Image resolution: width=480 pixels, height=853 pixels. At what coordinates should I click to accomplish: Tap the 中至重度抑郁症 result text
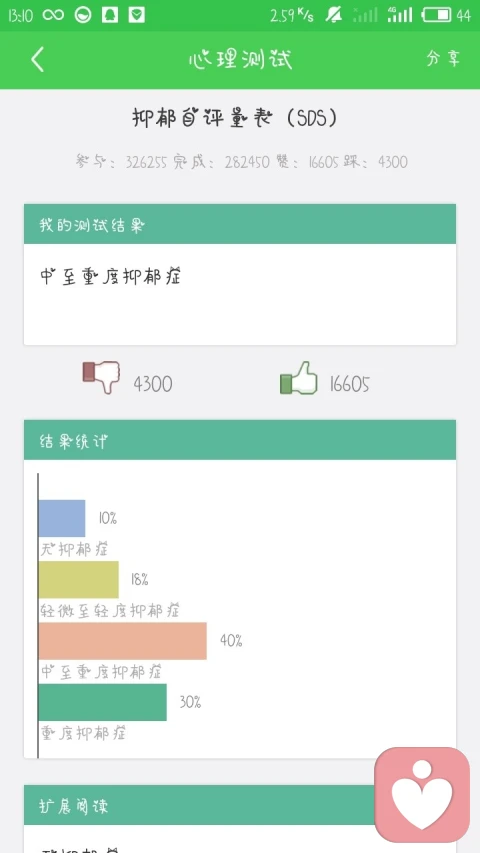pyautogui.click(x=111, y=276)
